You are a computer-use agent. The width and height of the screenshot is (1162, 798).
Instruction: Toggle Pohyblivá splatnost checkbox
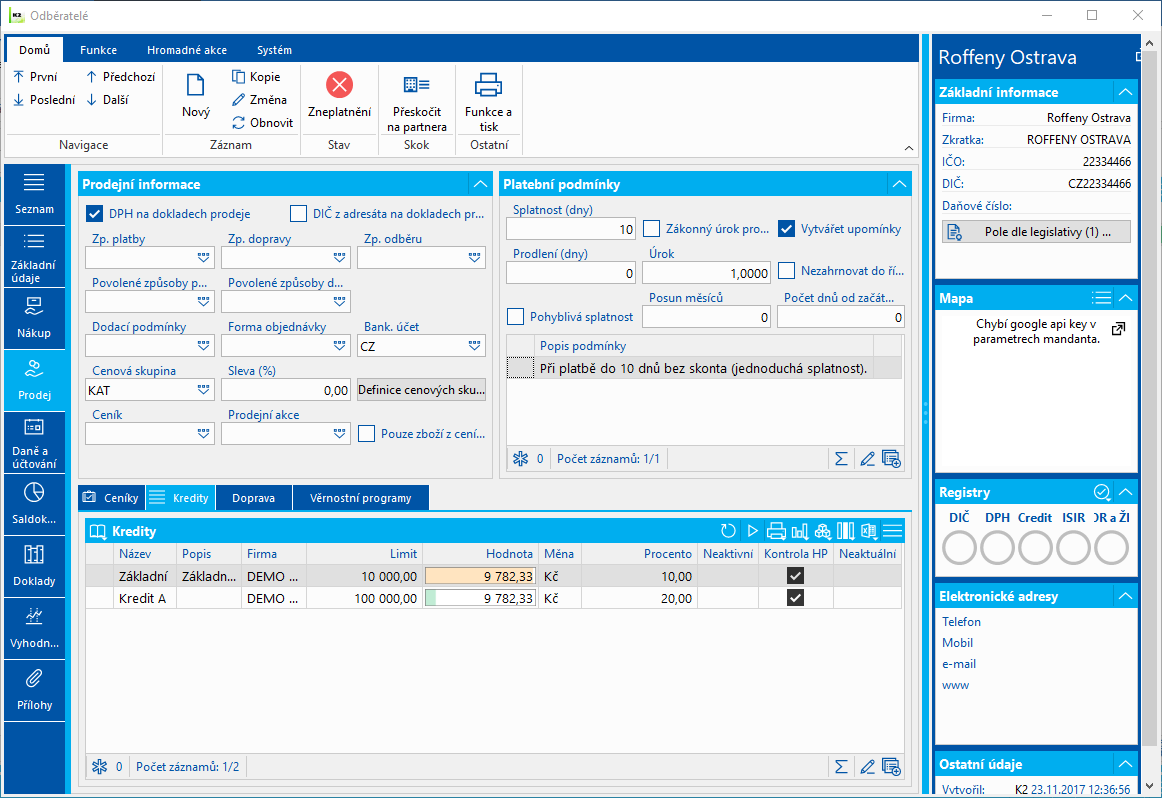click(x=515, y=316)
